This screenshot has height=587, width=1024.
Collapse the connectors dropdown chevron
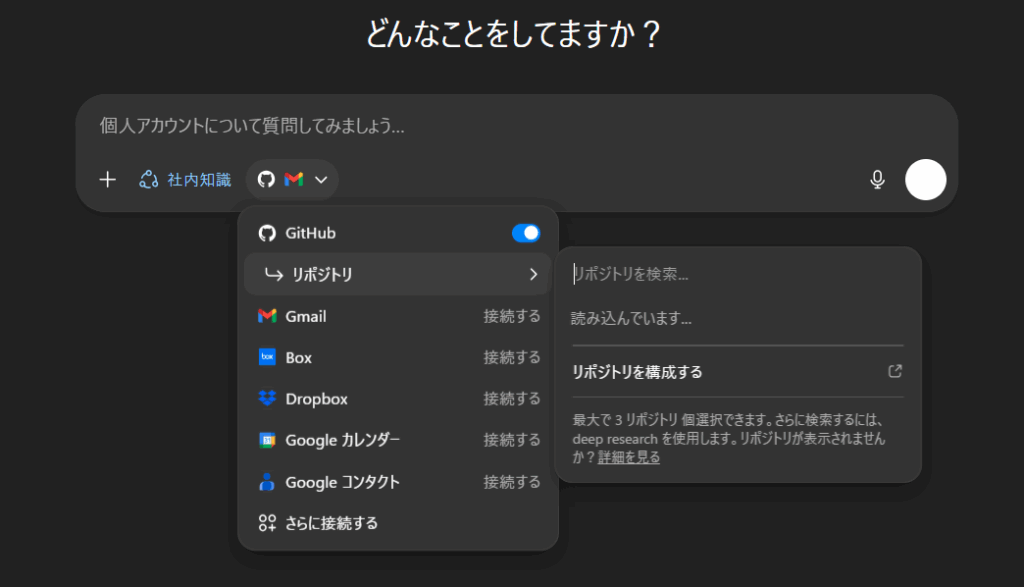coord(321,180)
